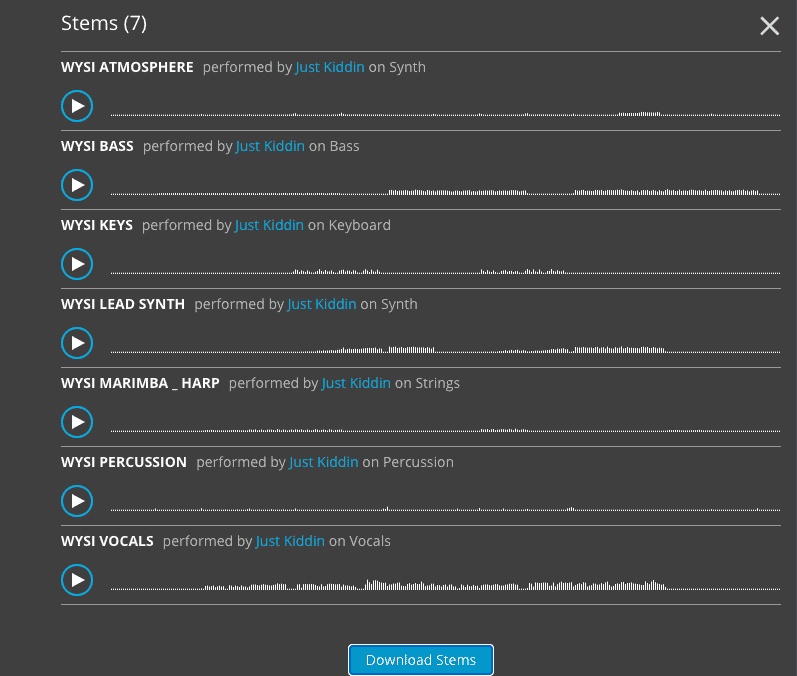Open Just Kiddin link on MARIMBA _ HARP stem

pos(356,383)
